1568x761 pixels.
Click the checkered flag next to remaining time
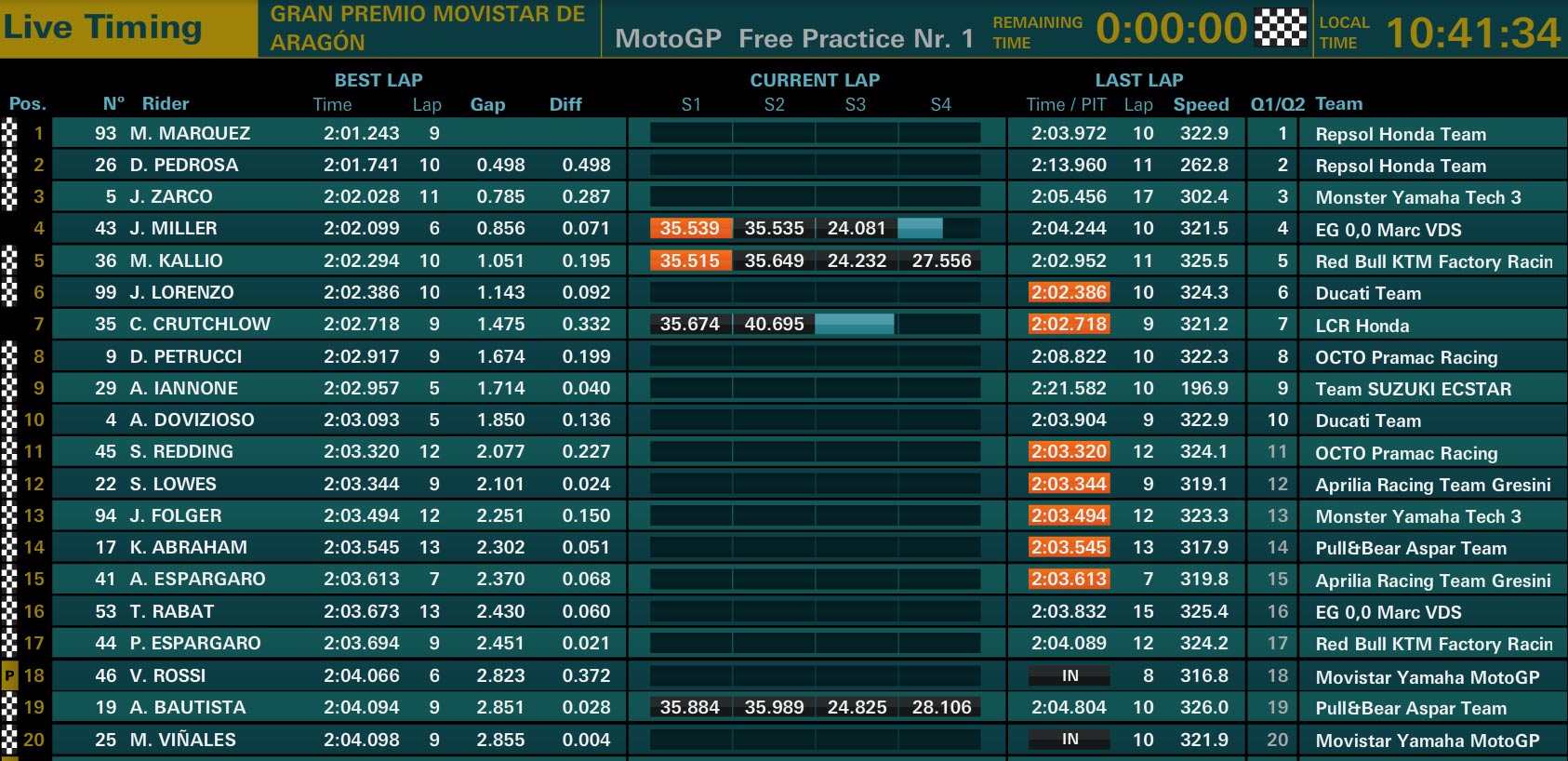click(x=1281, y=27)
